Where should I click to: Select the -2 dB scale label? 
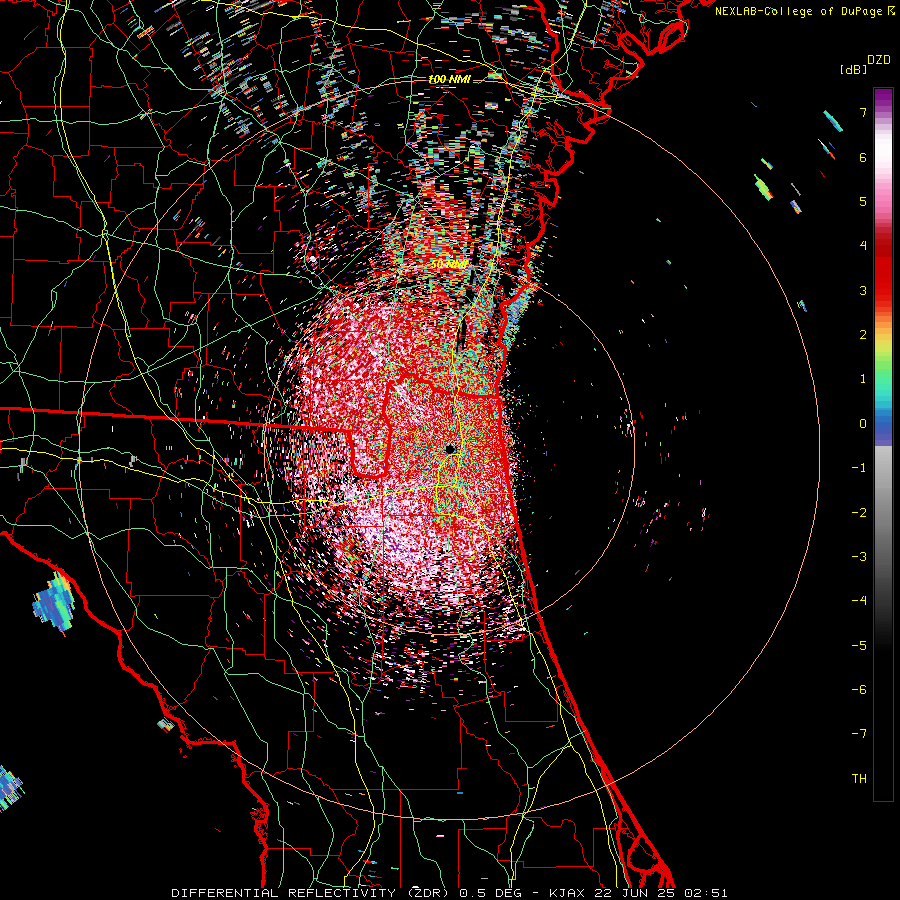859,513
